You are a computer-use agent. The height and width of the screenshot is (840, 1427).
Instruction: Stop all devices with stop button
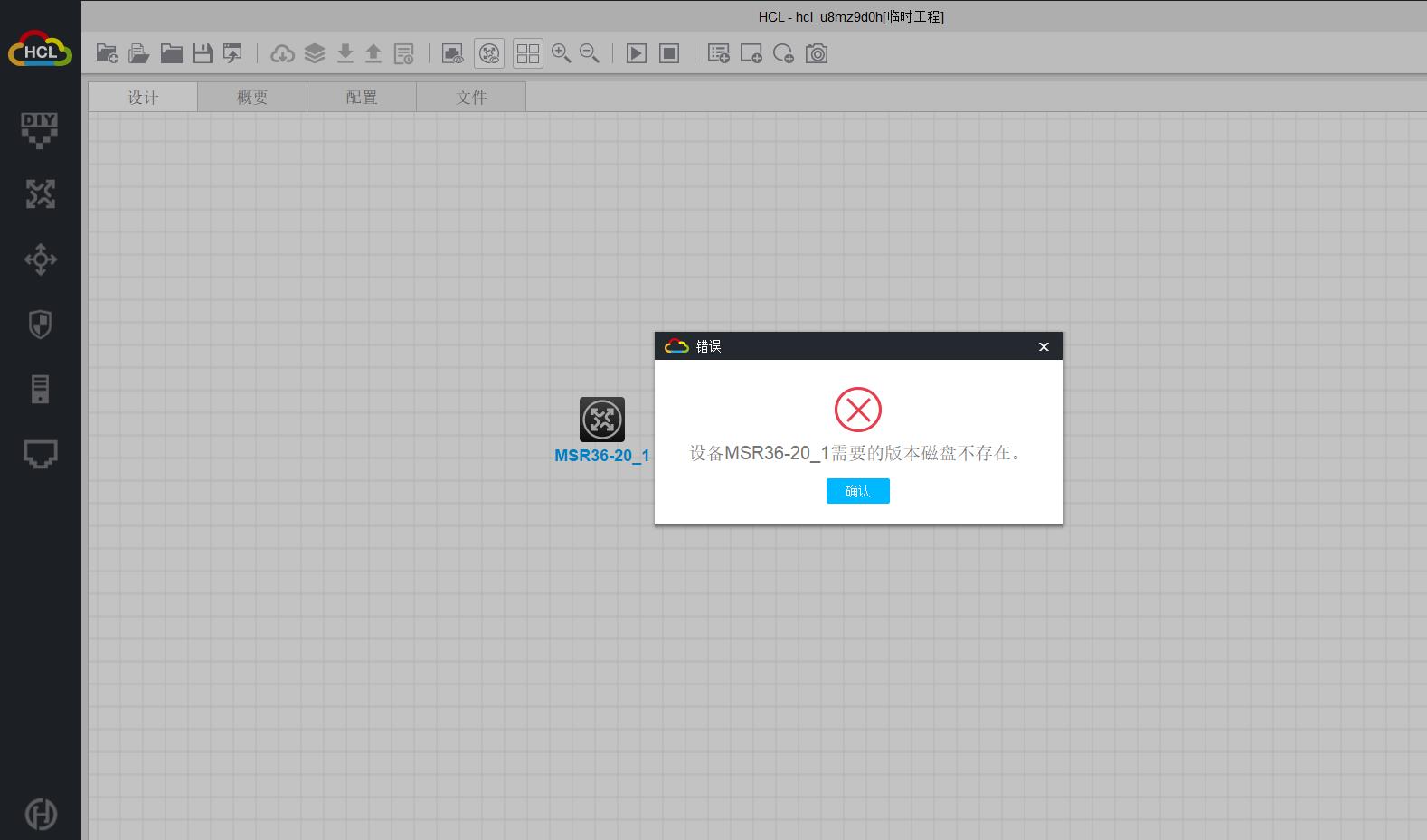pyautogui.click(x=669, y=54)
